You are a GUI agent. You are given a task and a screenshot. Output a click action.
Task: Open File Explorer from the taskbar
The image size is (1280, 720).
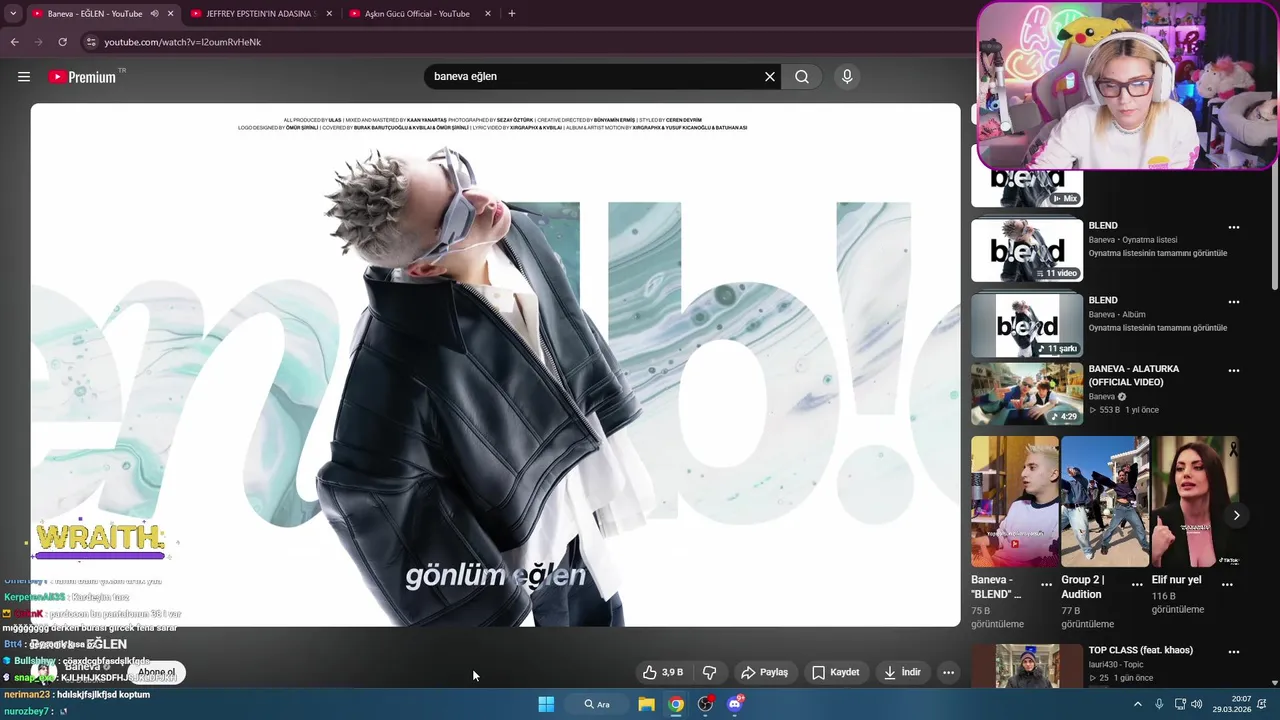(x=647, y=704)
